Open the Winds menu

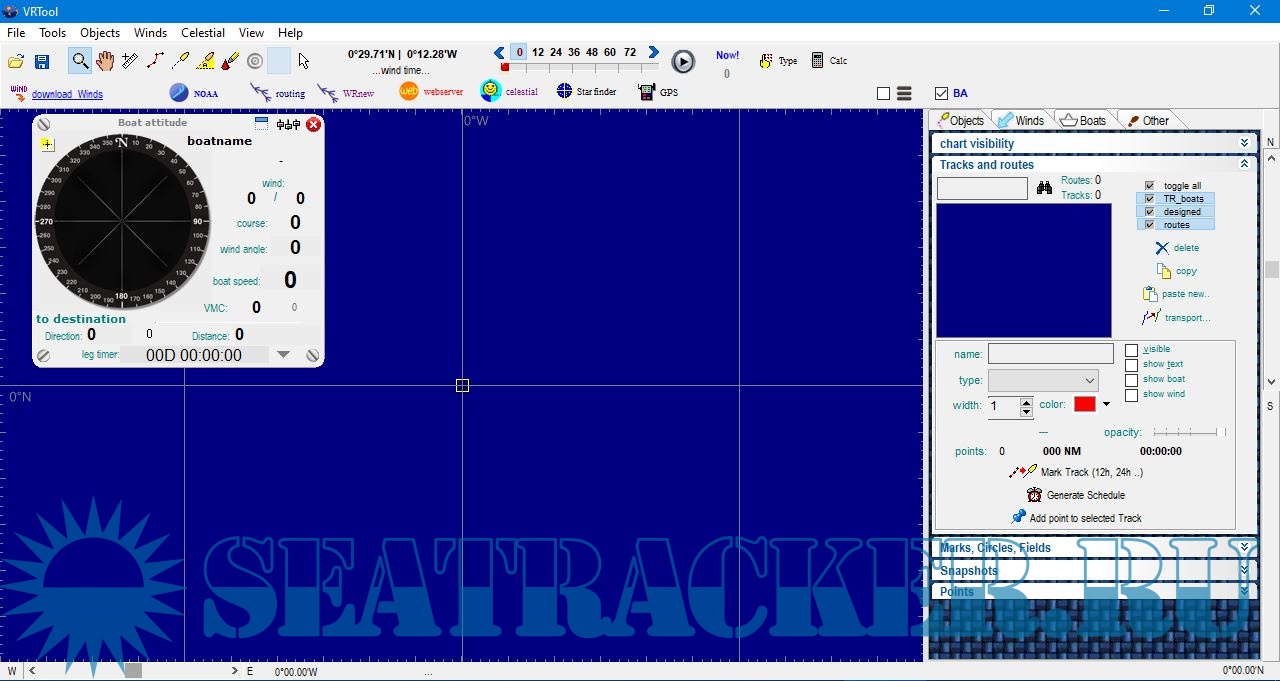point(150,33)
